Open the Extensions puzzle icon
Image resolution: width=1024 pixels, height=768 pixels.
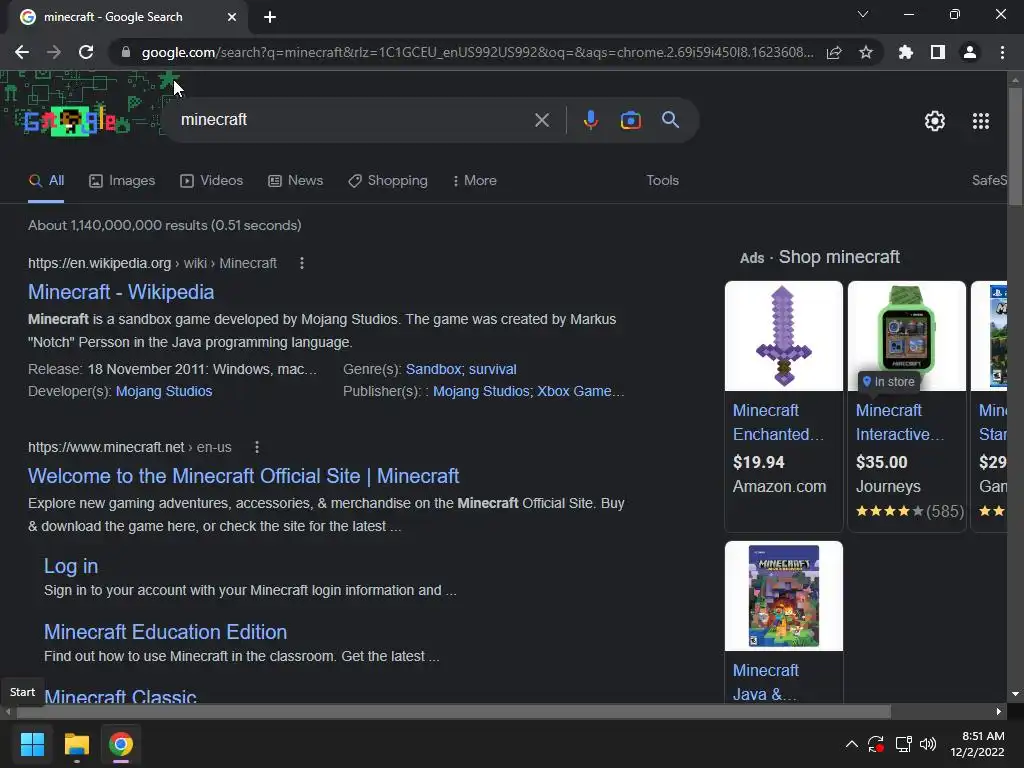coord(906,52)
